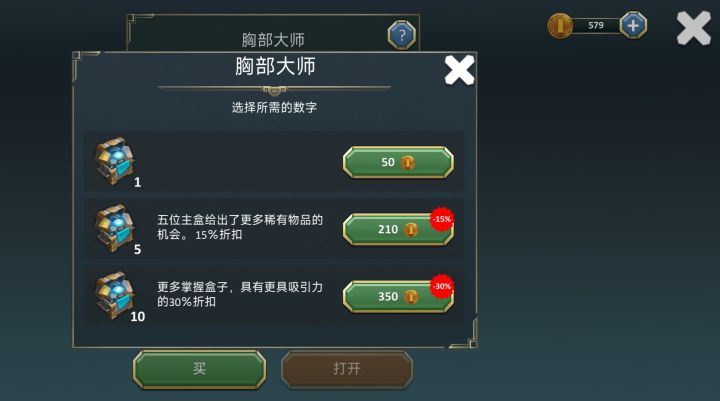Click the green 买 button
Screen dimensions: 720x401
(199, 369)
